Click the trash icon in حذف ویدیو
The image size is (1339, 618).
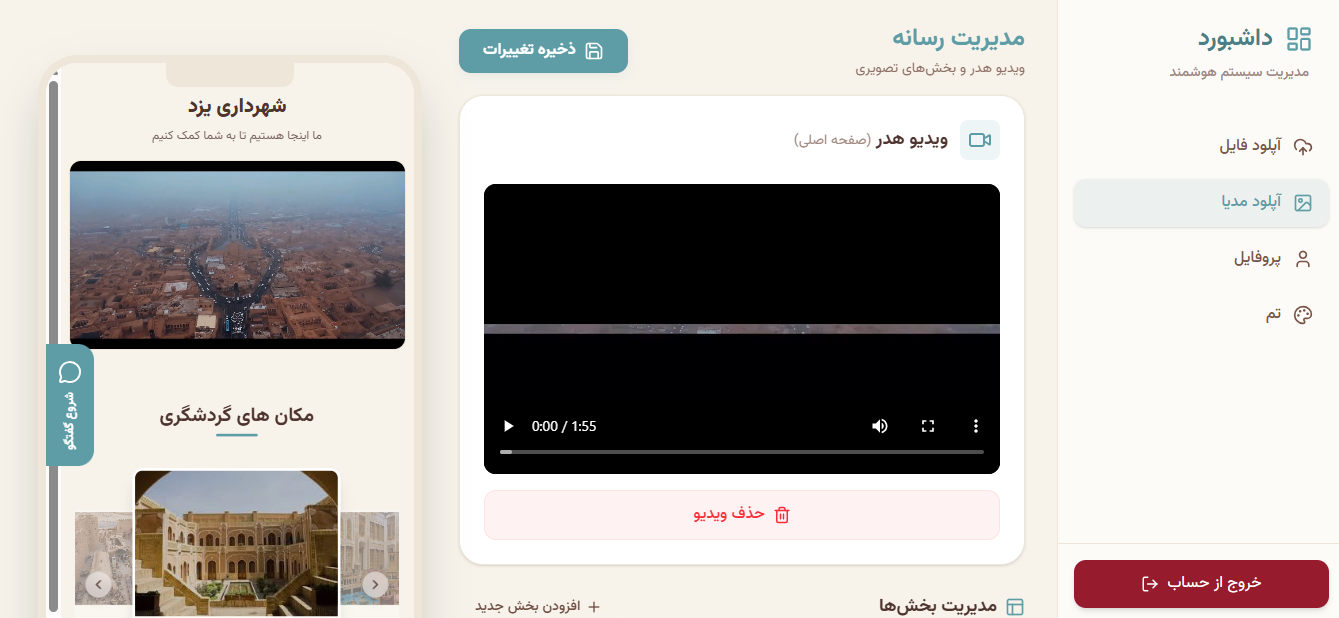point(783,515)
